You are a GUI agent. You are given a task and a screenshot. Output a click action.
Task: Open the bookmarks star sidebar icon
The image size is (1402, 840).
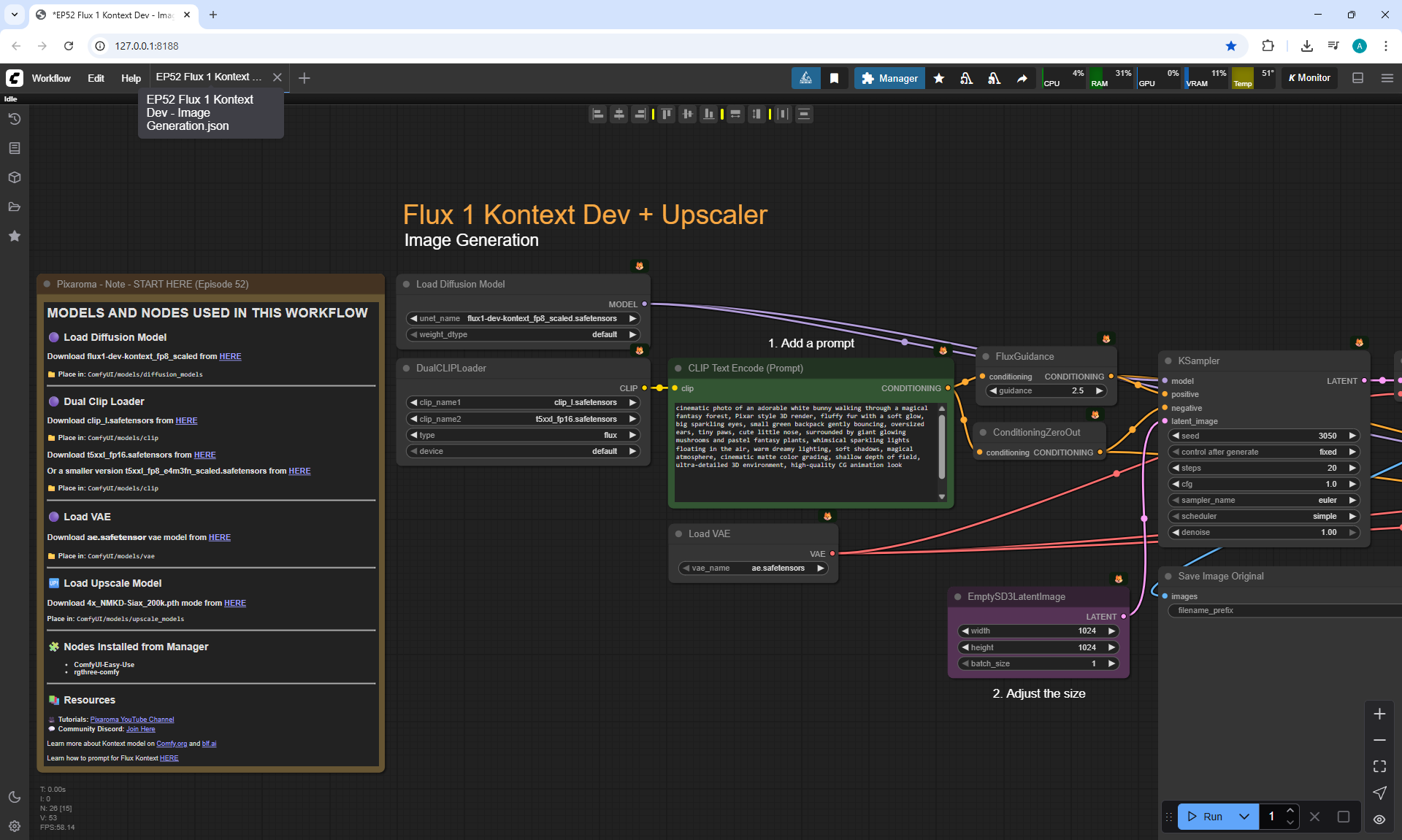15,236
